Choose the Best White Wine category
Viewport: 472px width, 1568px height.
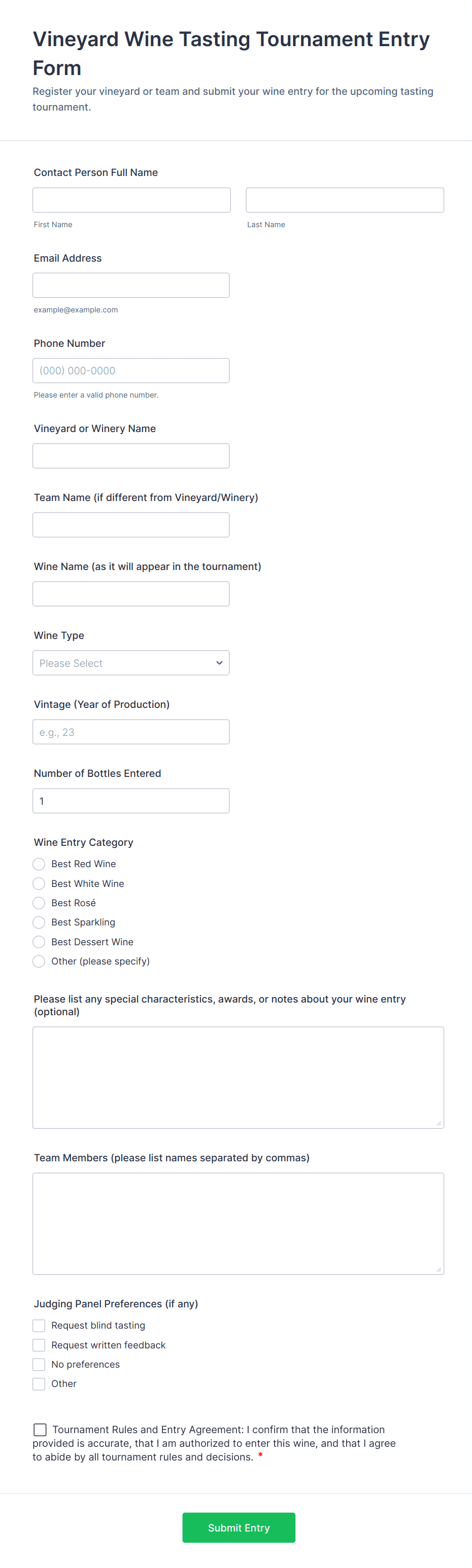(39, 884)
